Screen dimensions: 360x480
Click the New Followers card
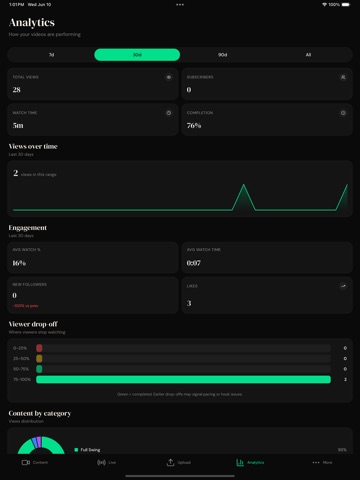click(93, 295)
